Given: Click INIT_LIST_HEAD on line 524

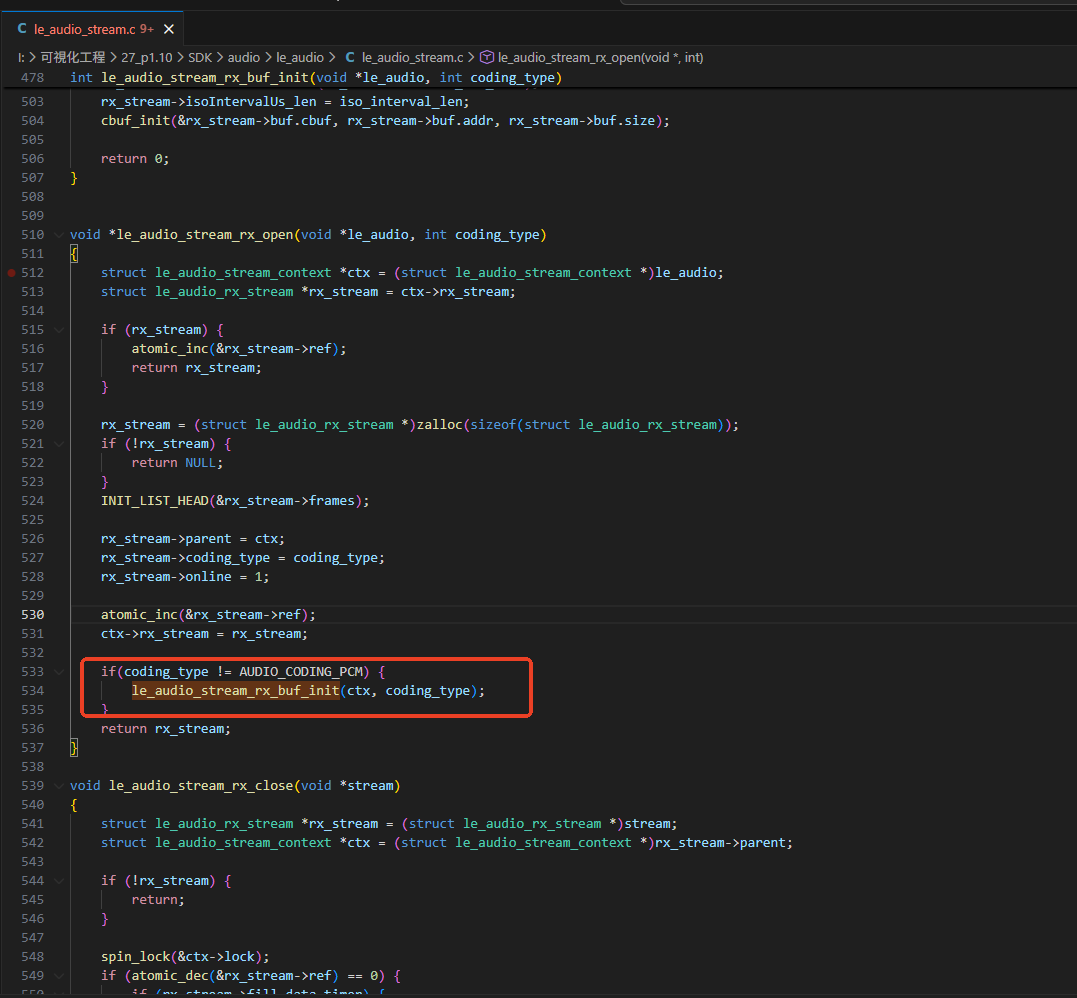Looking at the screenshot, I should (x=155, y=501).
